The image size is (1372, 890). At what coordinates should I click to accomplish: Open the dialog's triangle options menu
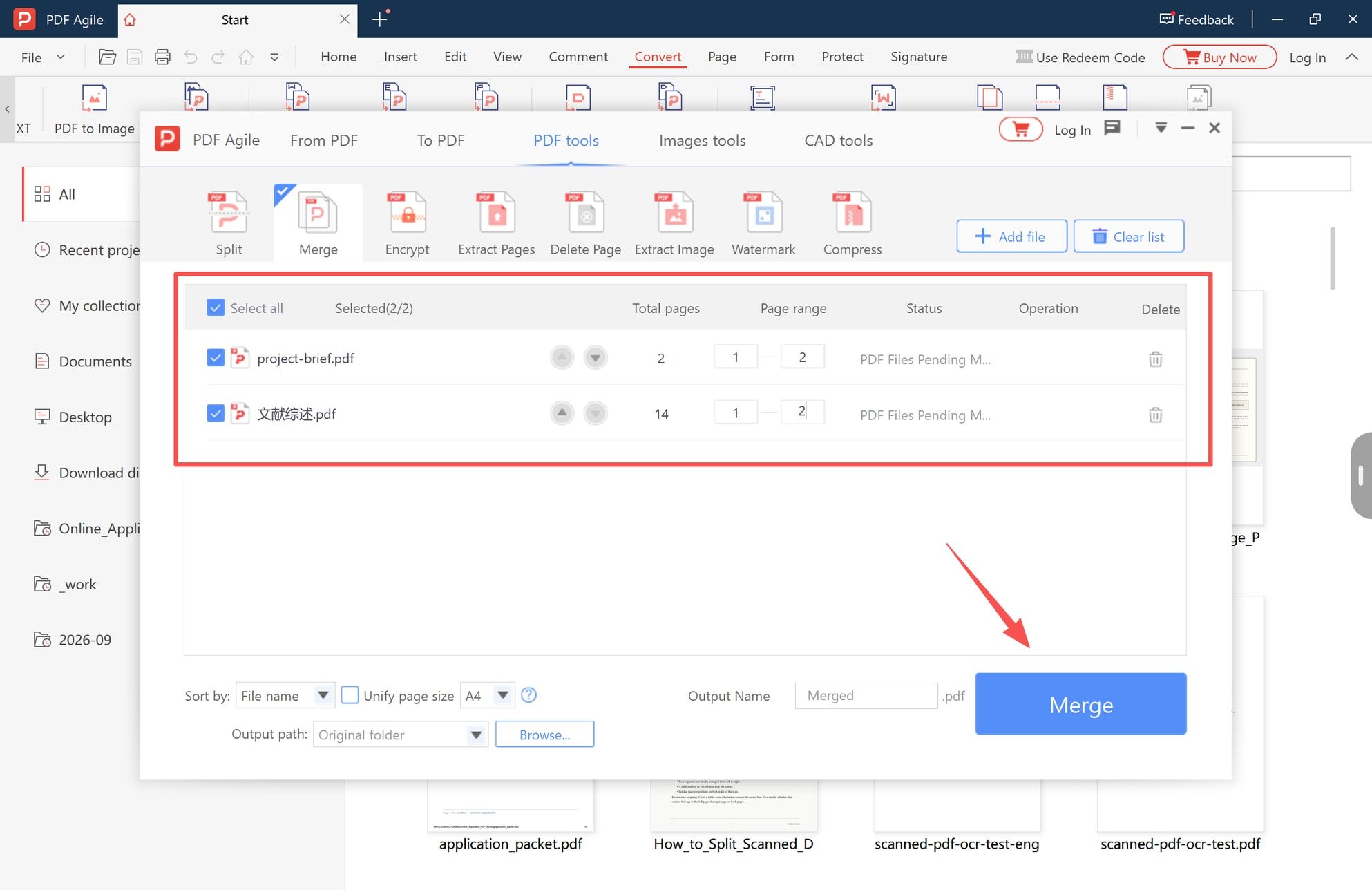(x=1161, y=128)
